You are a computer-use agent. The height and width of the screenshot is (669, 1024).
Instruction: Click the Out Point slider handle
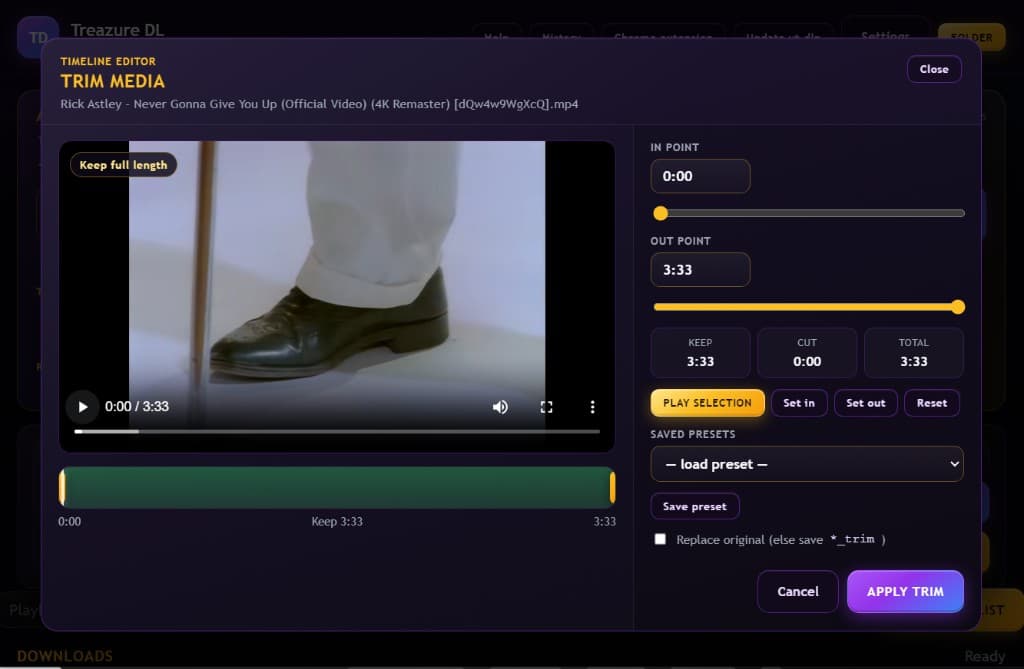957,307
